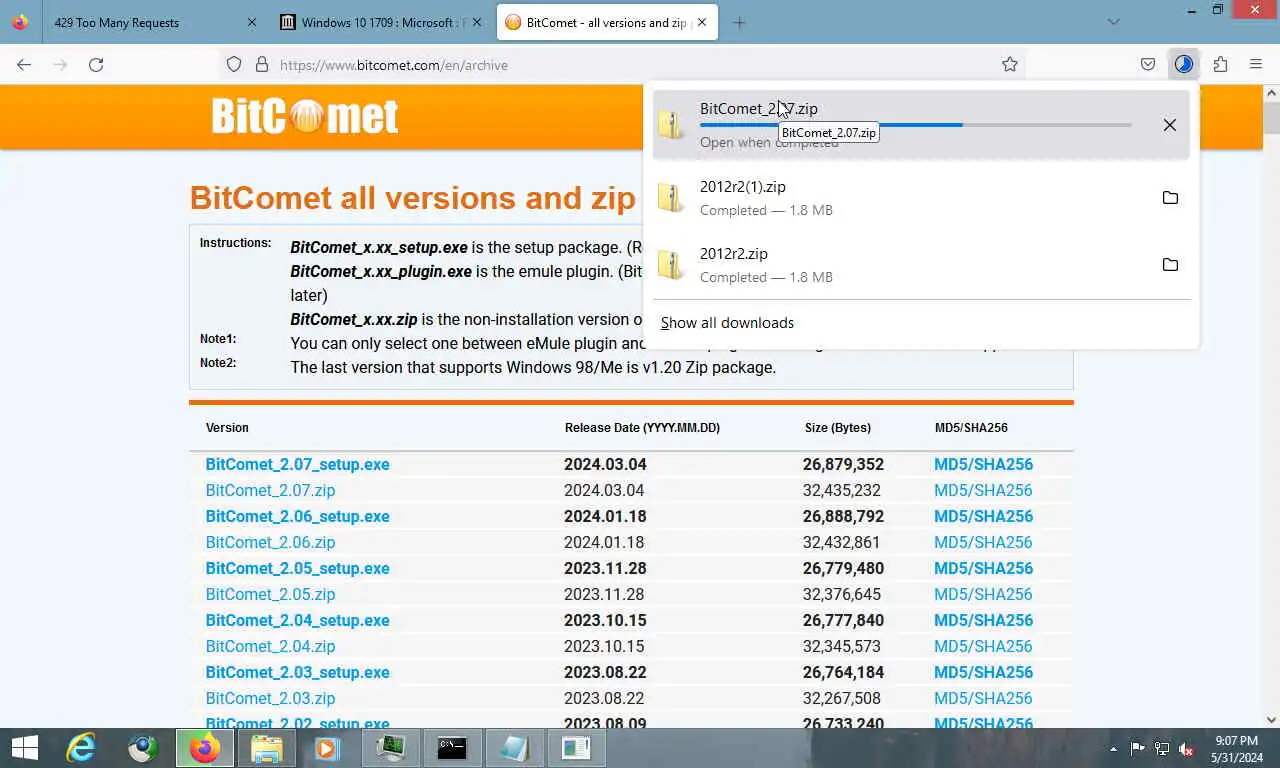Open the taskbar clock showing 9:07 PM
The image size is (1280, 768).
(1237, 749)
